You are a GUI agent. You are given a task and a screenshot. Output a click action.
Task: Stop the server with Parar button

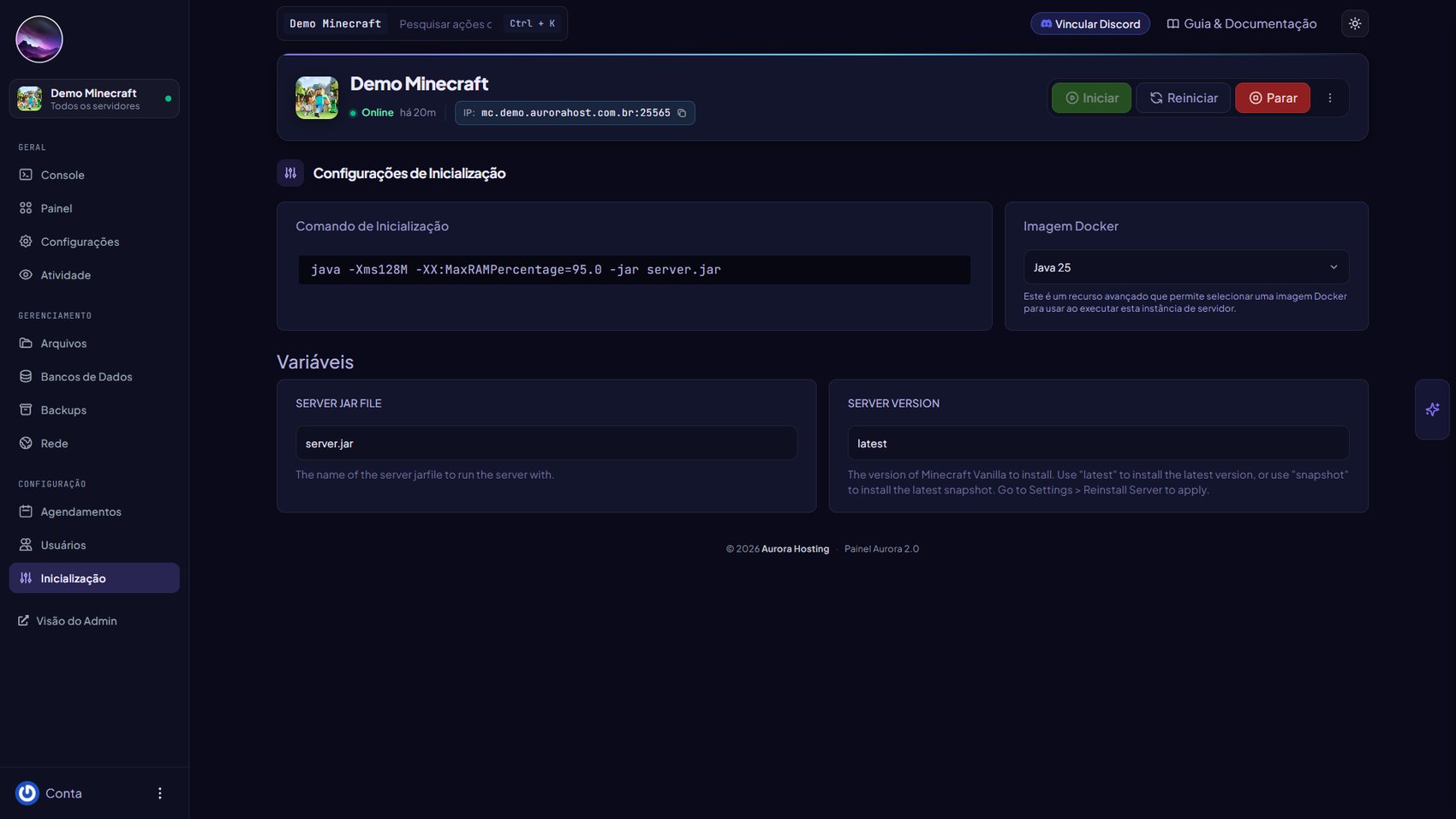1272,98
